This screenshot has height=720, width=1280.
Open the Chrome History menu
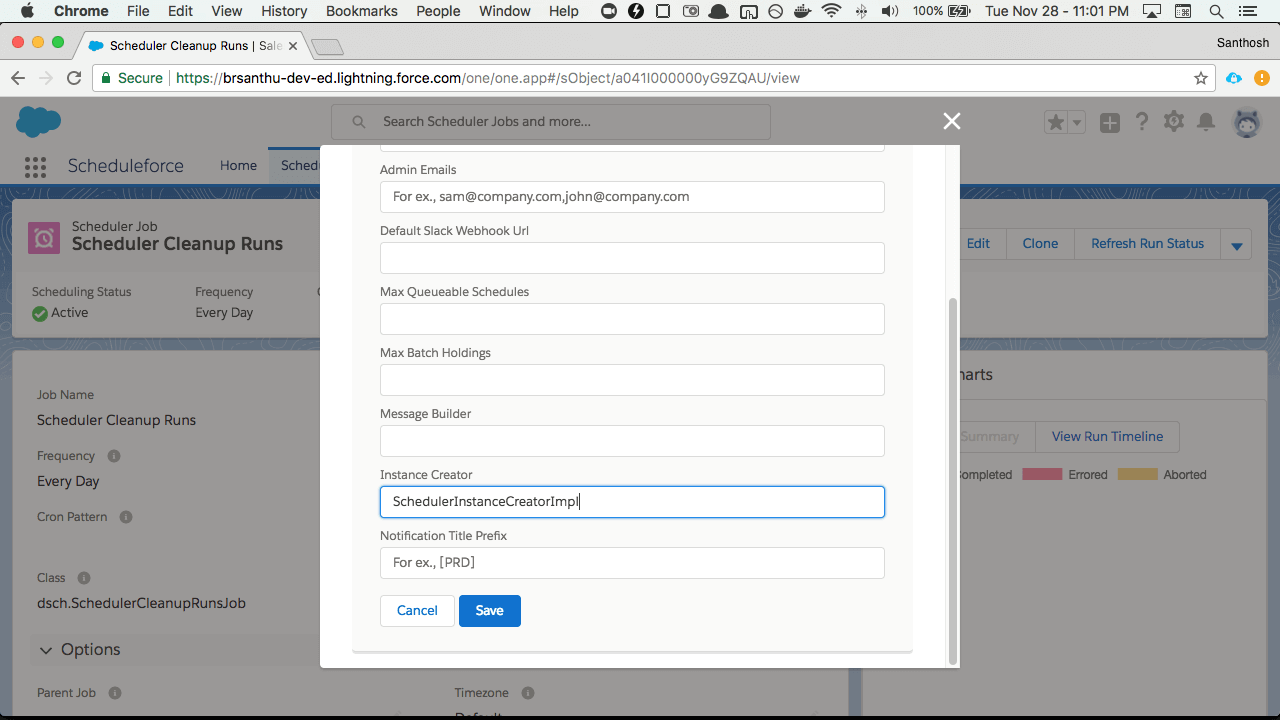[x=284, y=11]
